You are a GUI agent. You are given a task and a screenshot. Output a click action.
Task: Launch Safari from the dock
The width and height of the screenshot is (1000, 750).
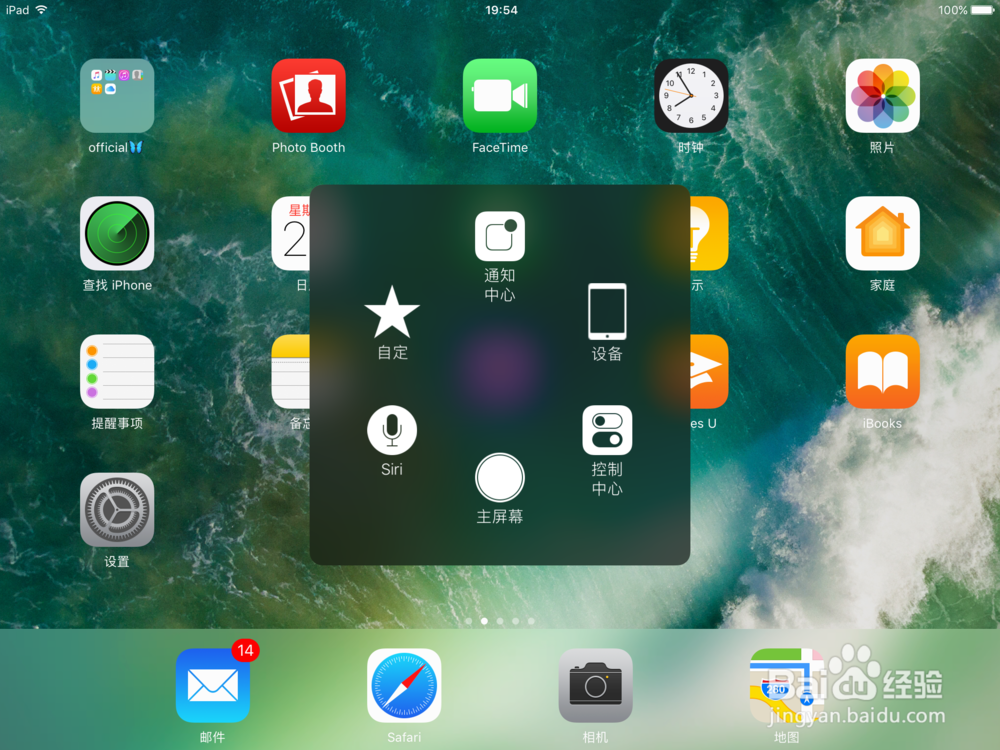(404, 686)
